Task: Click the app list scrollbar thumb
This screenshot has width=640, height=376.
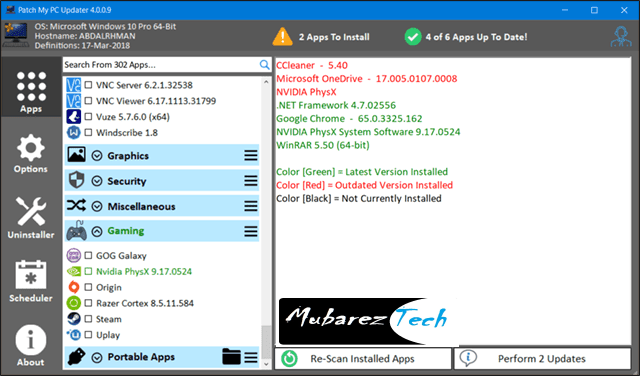Action: [x=266, y=342]
